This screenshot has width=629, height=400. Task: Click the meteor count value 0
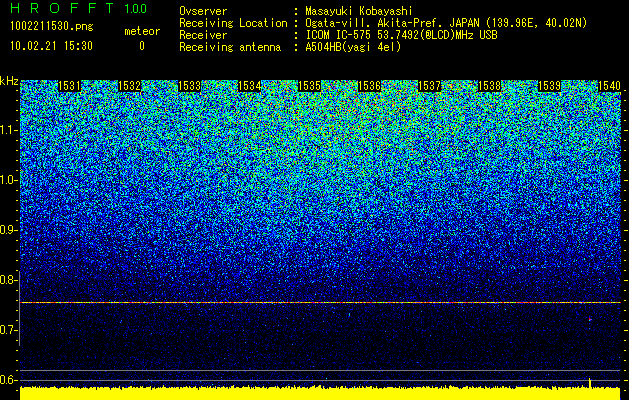(142, 46)
